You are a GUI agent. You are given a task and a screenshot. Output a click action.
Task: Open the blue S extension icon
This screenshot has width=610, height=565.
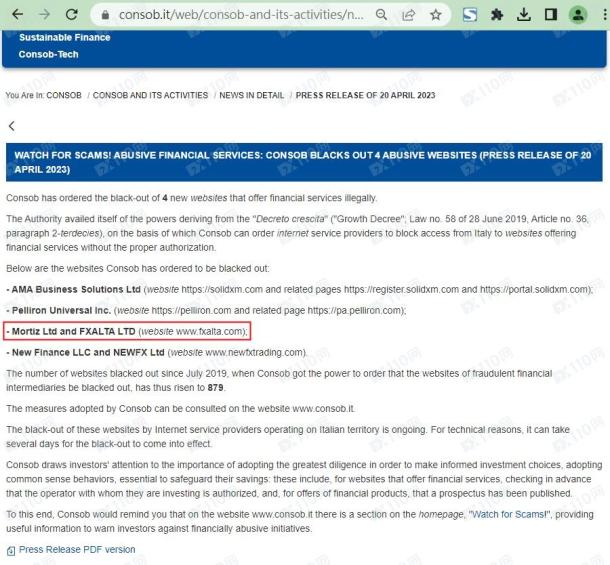coord(470,15)
